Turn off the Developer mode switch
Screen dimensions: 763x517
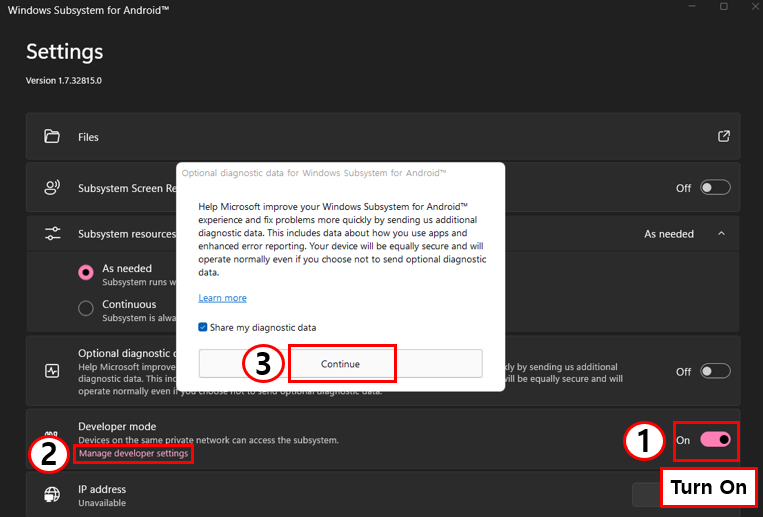click(x=715, y=440)
